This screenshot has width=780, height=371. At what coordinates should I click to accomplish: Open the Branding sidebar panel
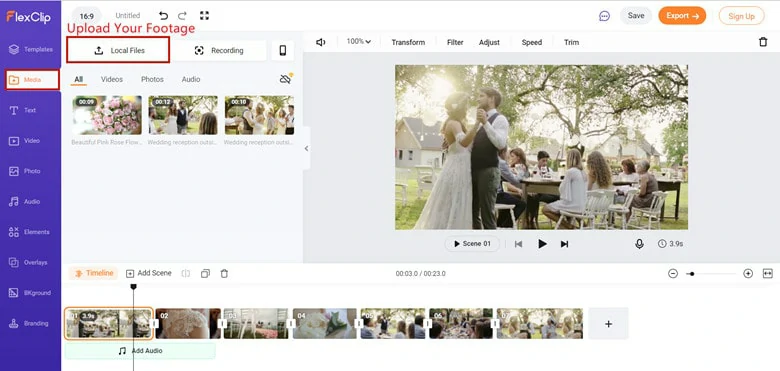29,323
